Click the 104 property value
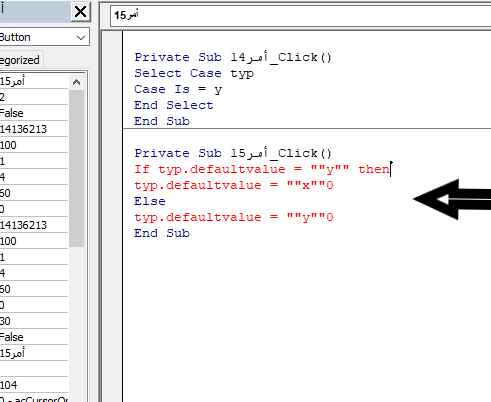The width and height of the screenshot is (491, 402). pyautogui.click(x=33, y=385)
